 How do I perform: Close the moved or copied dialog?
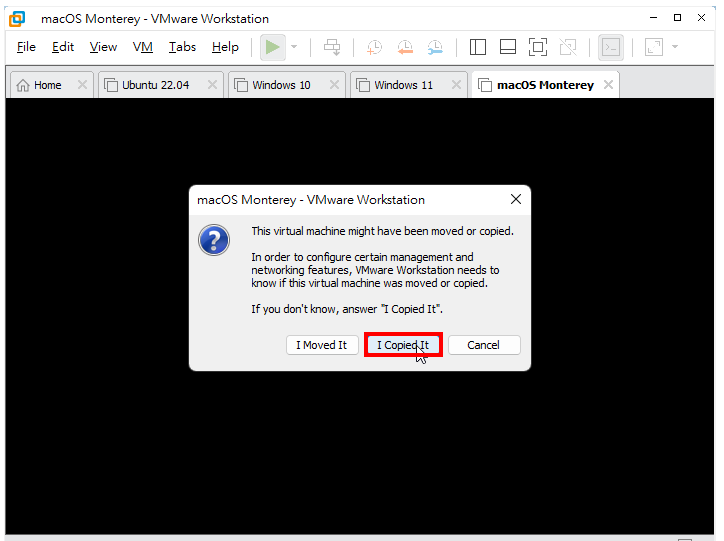pyautogui.click(x=516, y=199)
